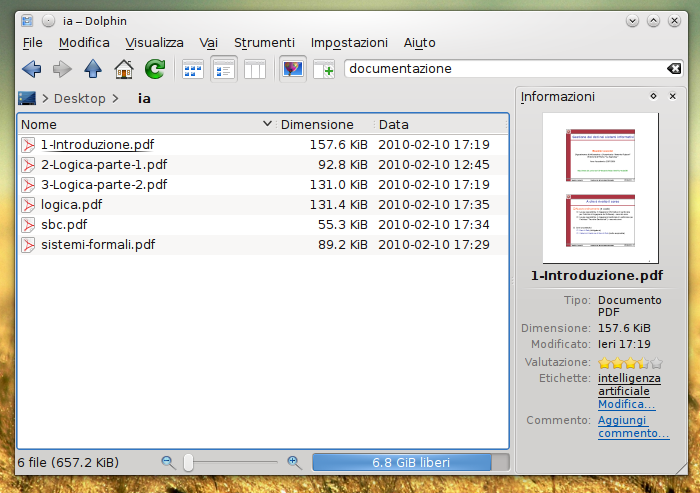
Task: Select the file sistemi-formali.pdf
Action: [97, 244]
